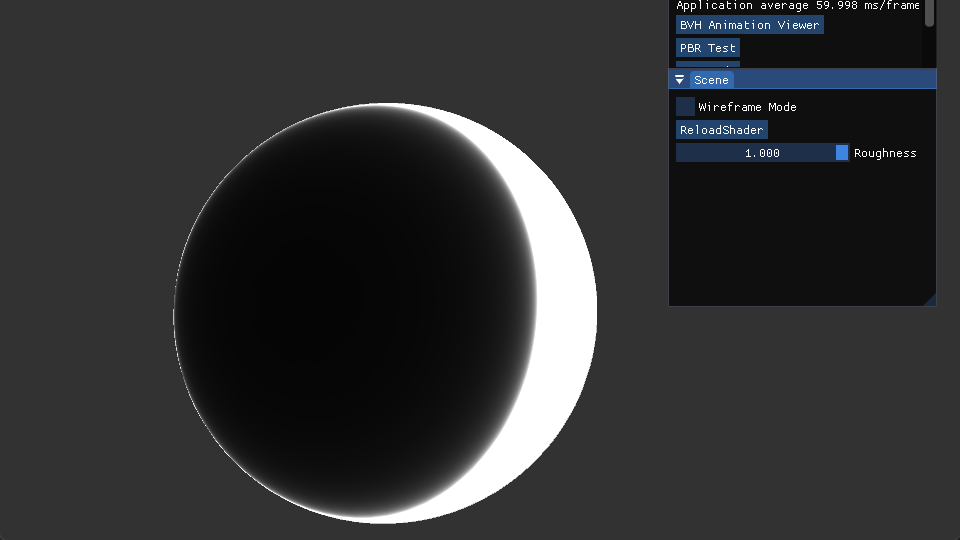960x540 pixels.
Task: Enable the Wireframe Mode checkbox
Action: (x=685, y=107)
